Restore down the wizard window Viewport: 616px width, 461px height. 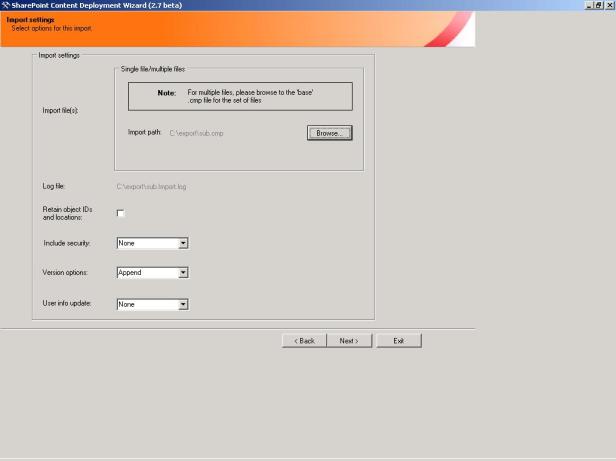click(600, 5)
